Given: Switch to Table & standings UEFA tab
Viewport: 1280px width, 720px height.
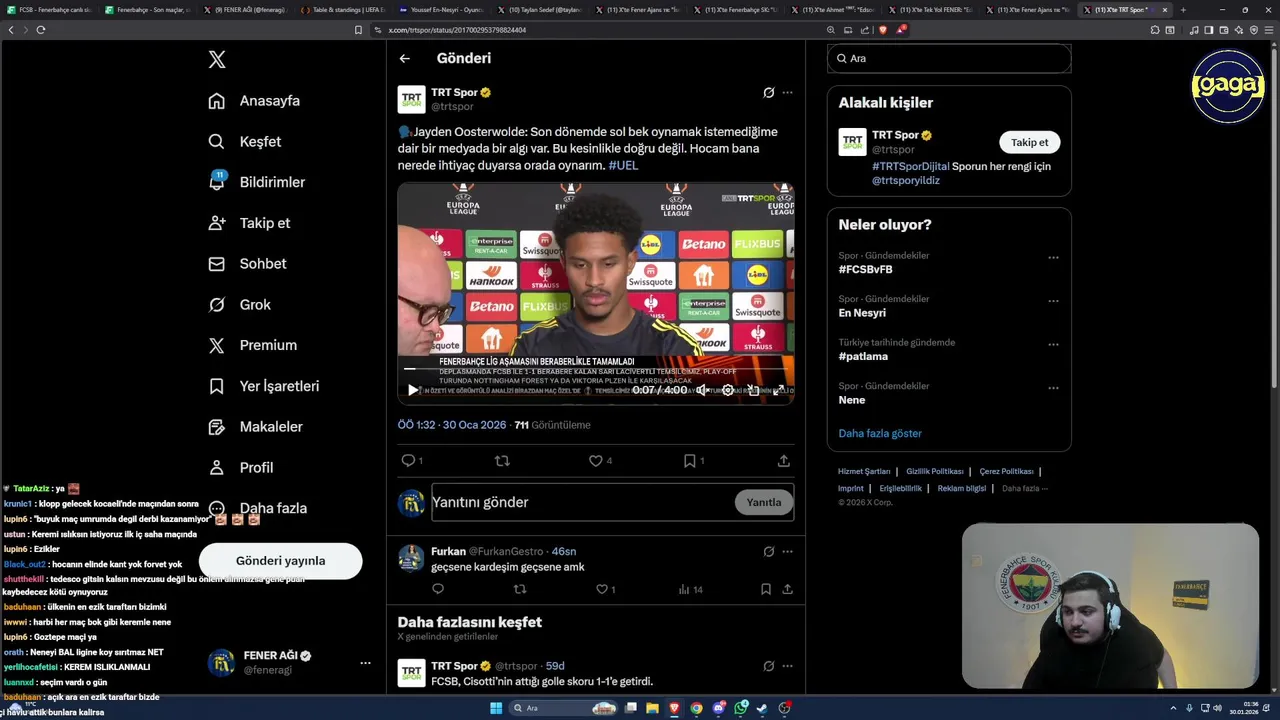Looking at the screenshot, I should coord(342,10).
